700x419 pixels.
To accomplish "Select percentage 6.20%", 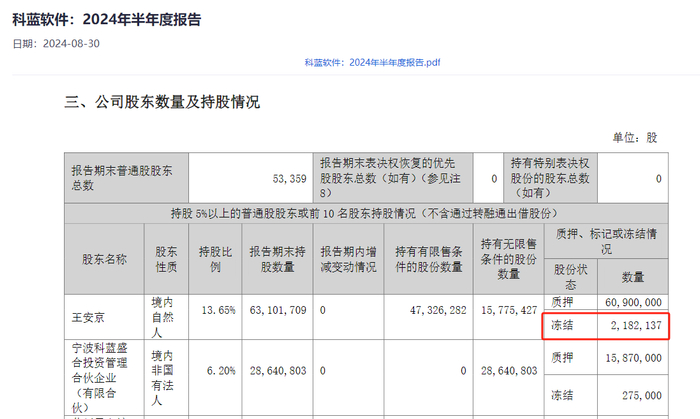I will tap(221, 371).
